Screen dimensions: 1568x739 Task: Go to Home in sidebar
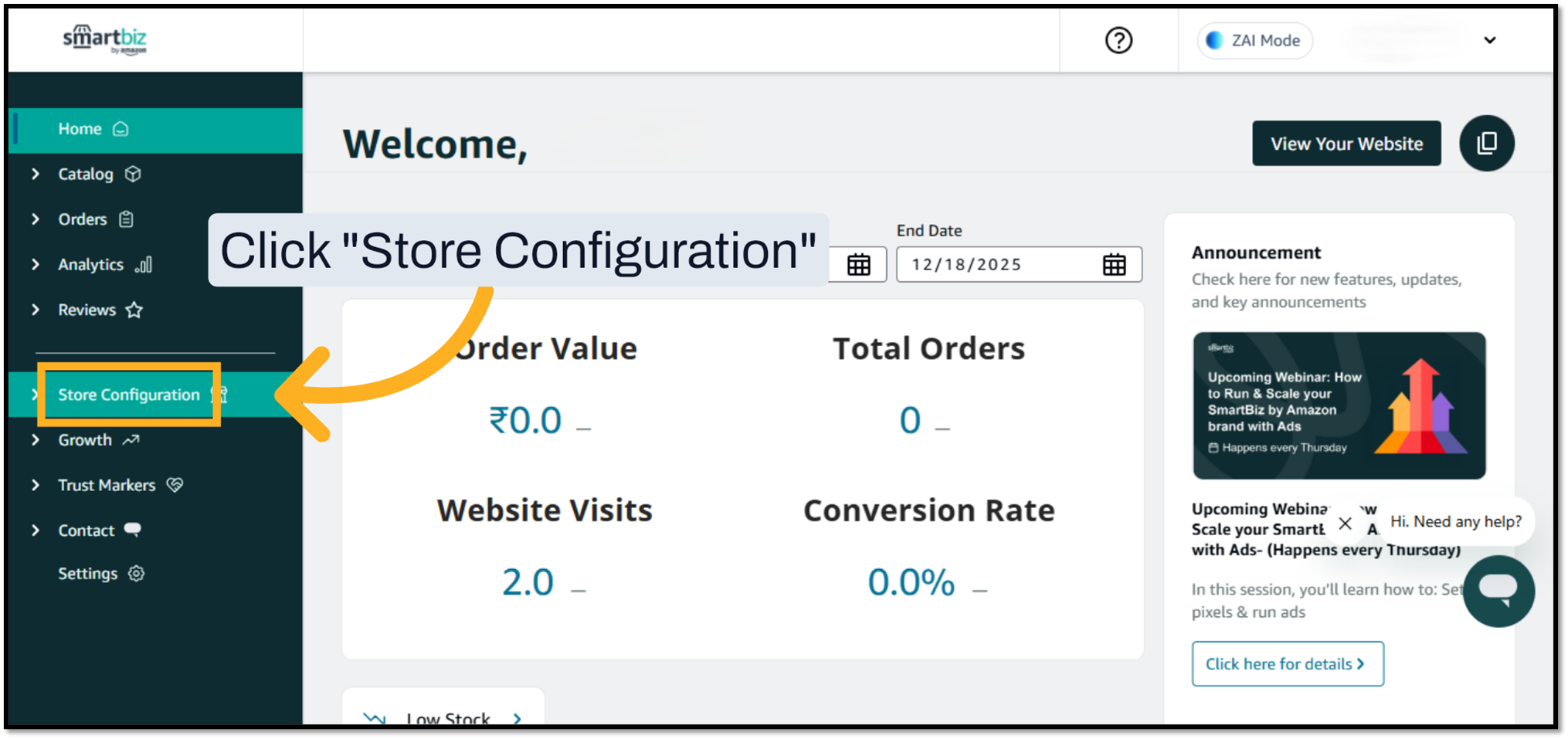[80, 129]
